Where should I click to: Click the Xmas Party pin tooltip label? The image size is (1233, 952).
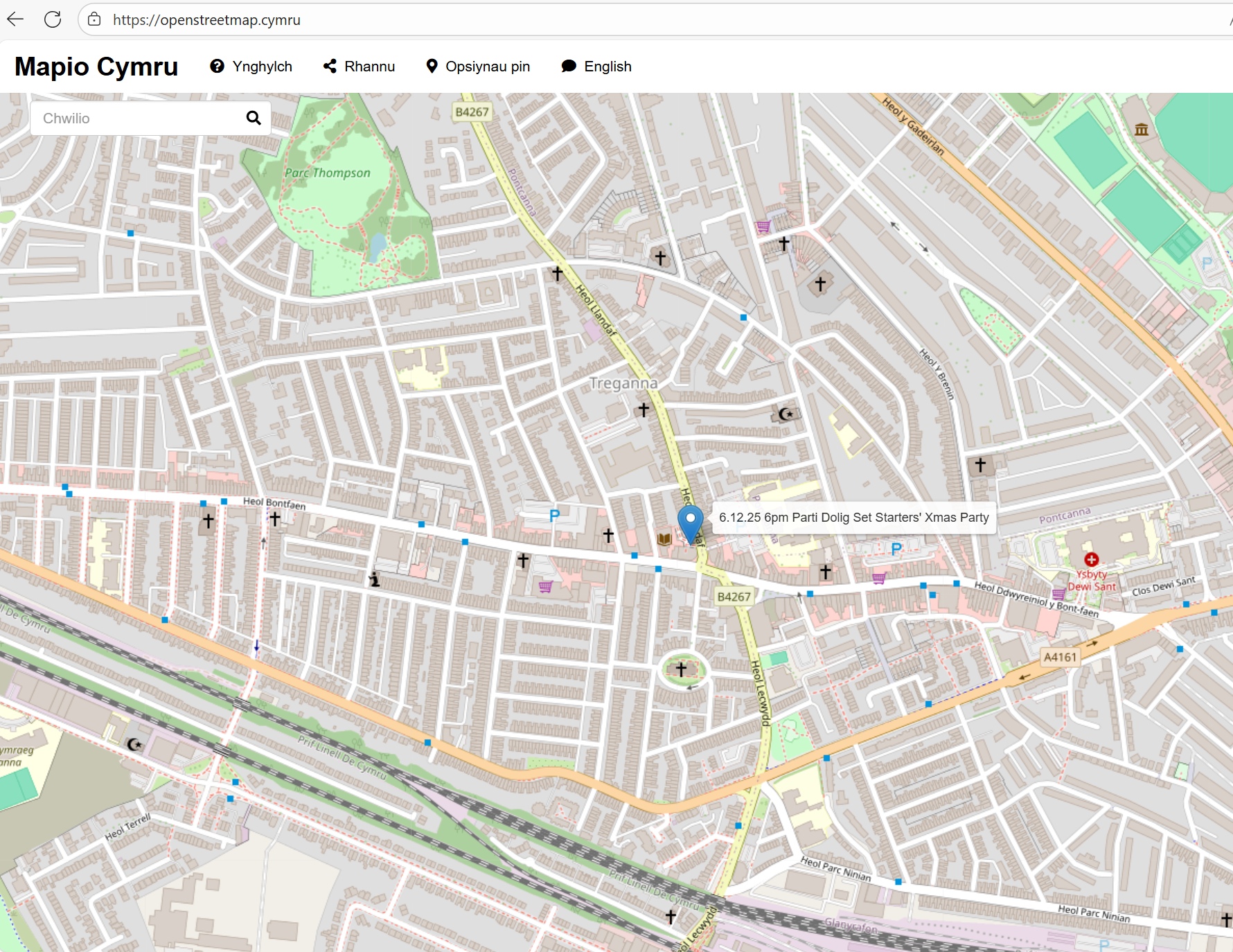coord(853,518)
